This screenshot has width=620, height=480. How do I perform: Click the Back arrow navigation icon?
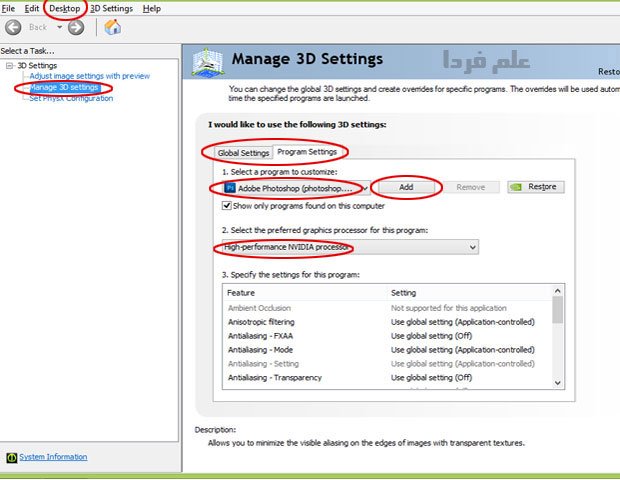pos(14,27)
